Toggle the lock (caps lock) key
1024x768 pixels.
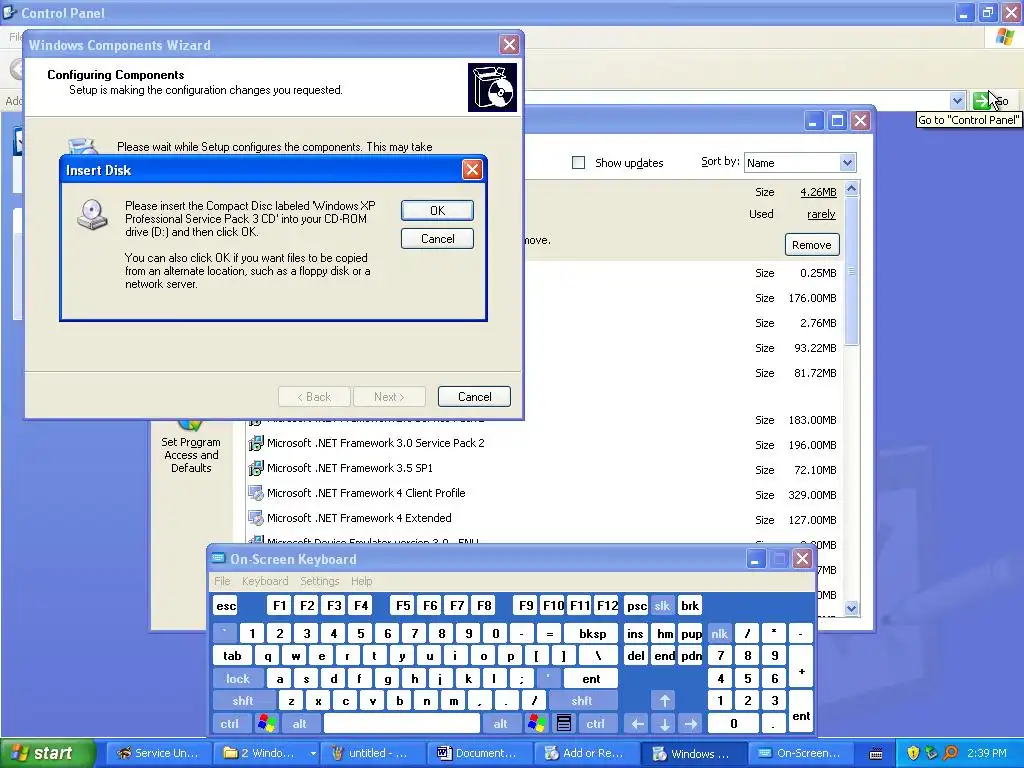(238, 679)
